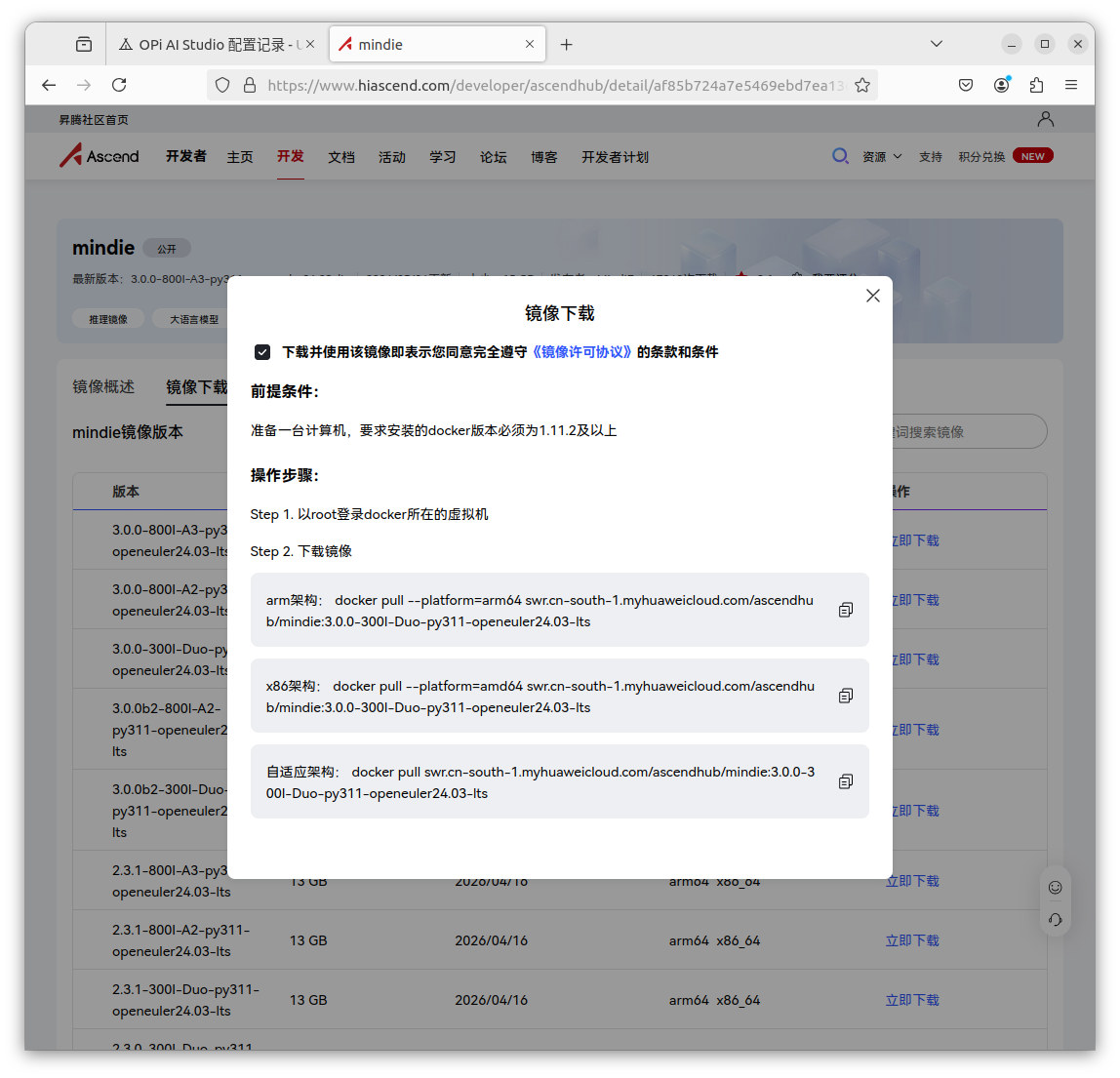Click the 版本 column header
The width and height of the screenshot is (1120, 1078).
(x=126, y=492)
